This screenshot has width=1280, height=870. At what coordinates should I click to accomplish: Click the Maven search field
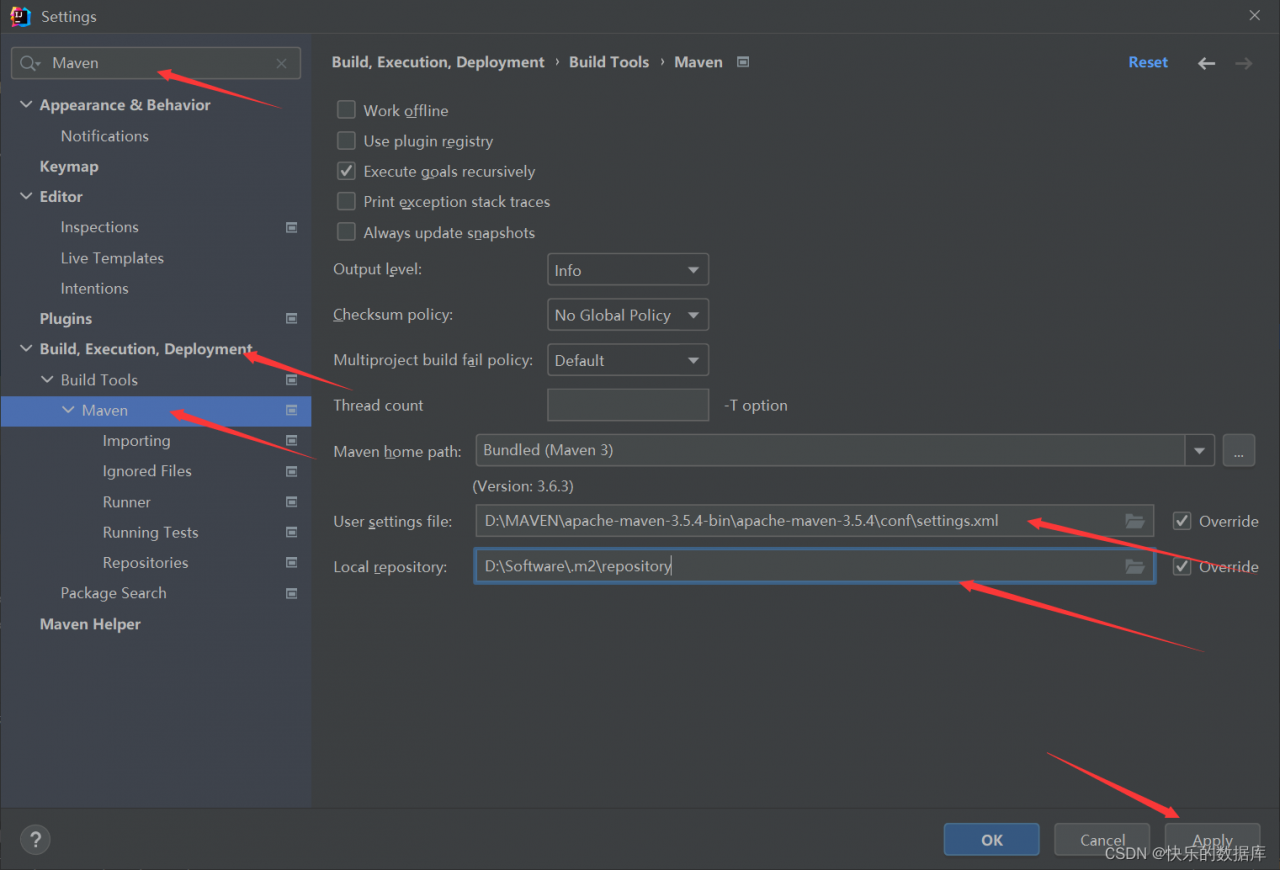coord(156,63)
